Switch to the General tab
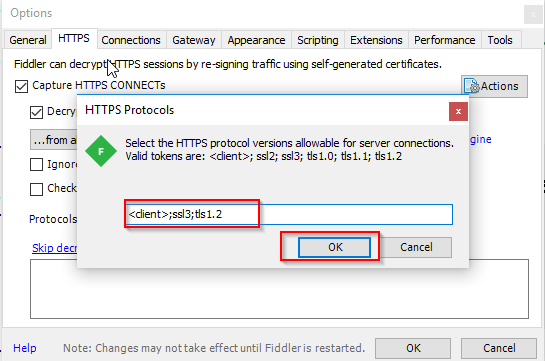 (x=28, y=40)
